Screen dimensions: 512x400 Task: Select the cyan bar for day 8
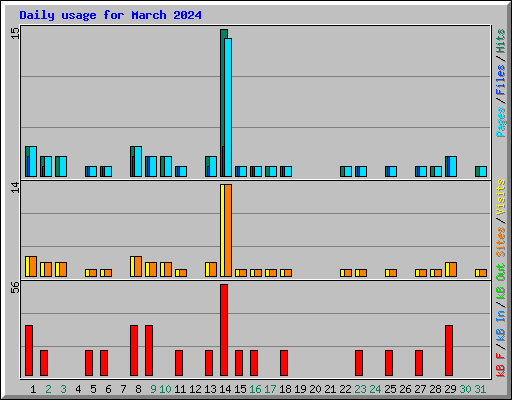click(x=138, y=161)
